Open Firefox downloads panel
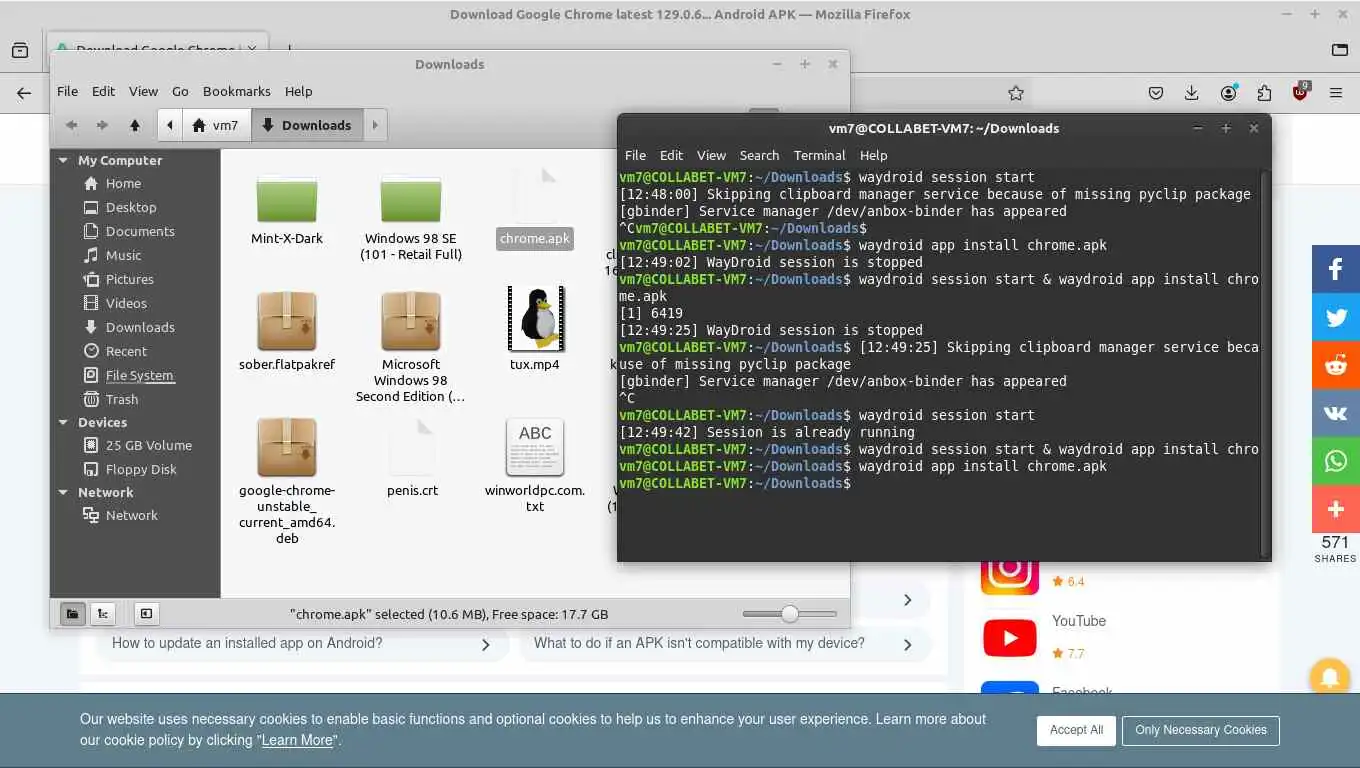 click(x=1191, y=93)
